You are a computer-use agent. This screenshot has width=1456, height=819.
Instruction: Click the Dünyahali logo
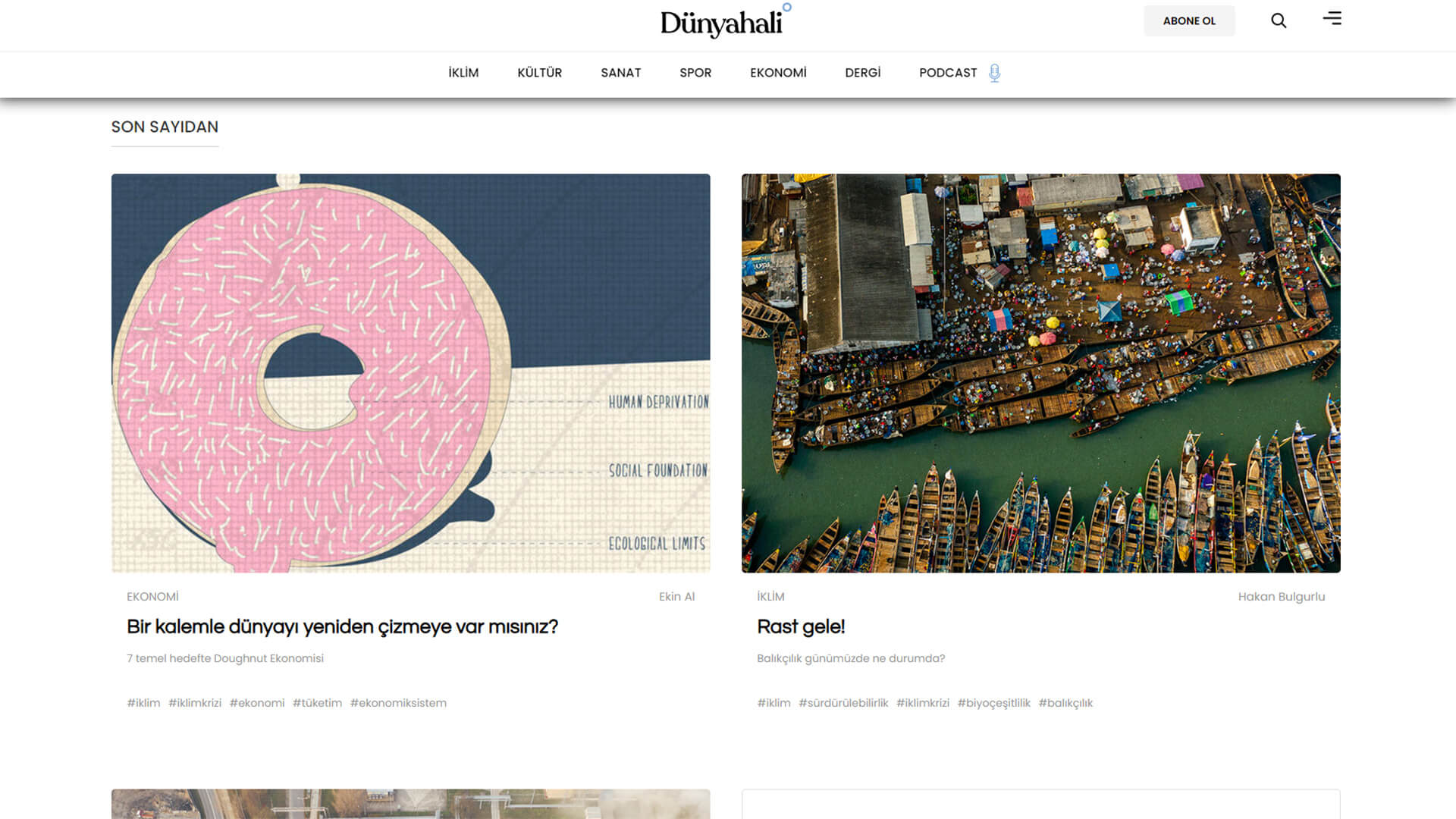(726, 21)
